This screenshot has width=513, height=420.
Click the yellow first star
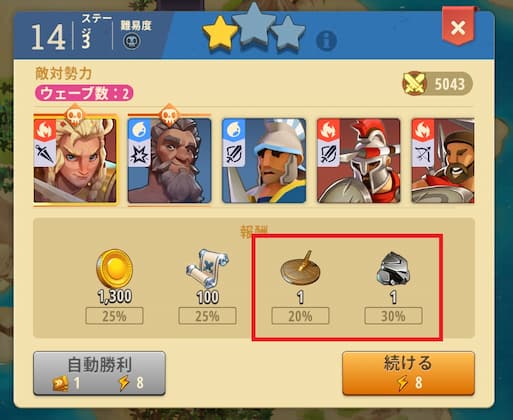[x=220, y=33]
